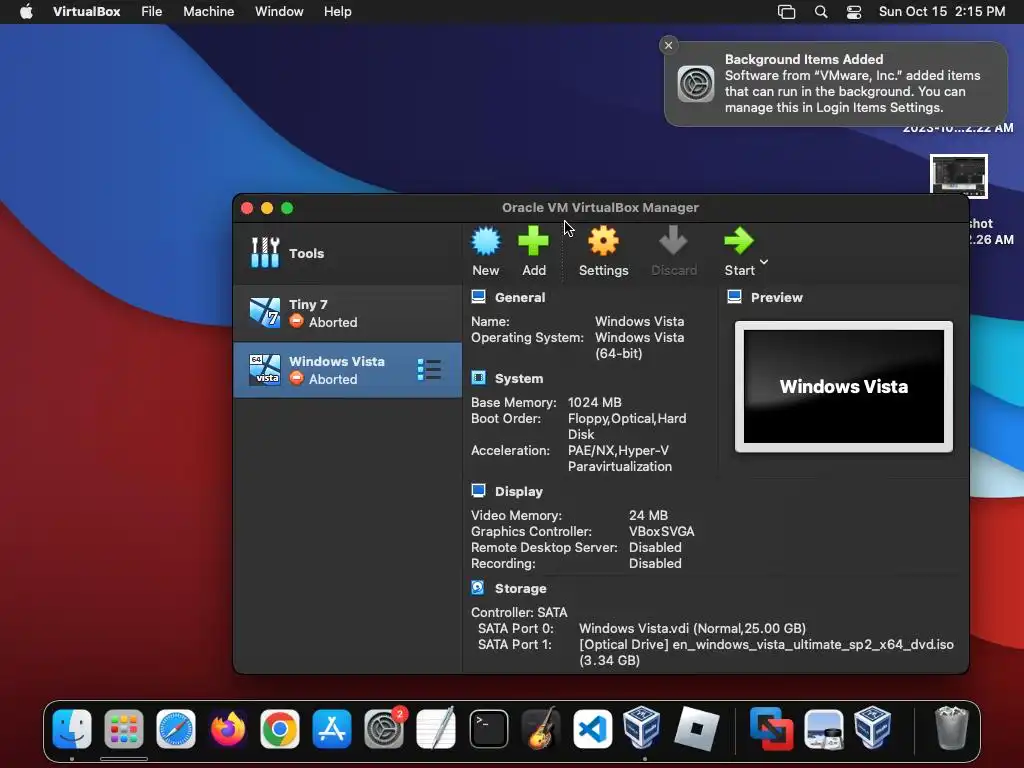
Task: Expand the Start button dropdown arrow
Action: (x=764, y=262)
